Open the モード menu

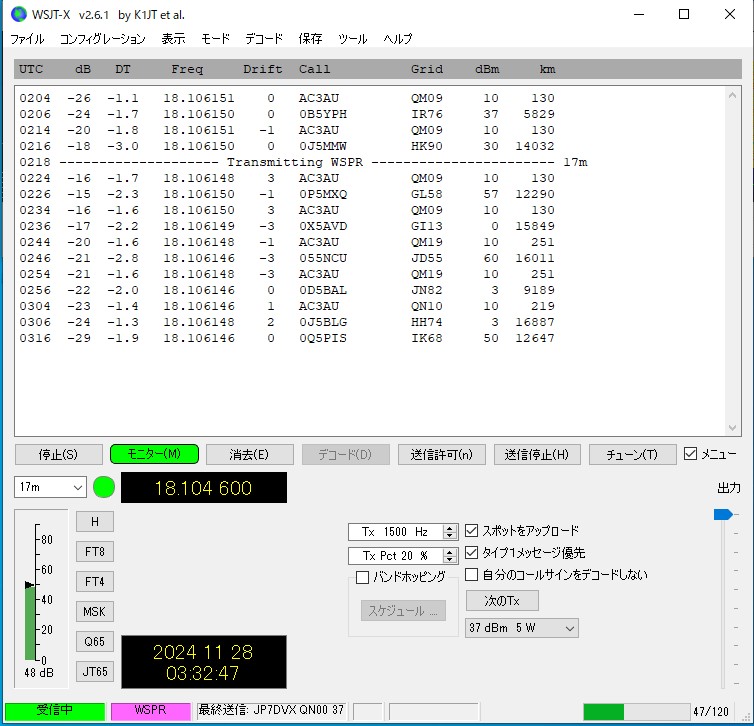click(215, 38)
